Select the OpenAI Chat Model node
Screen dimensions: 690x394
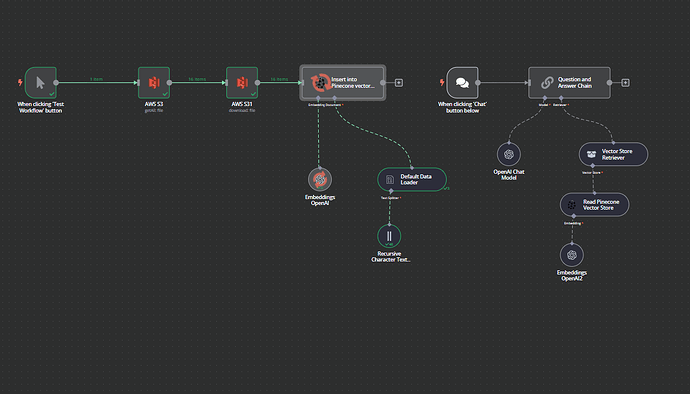pyautogui.click(x=509, y=155)
